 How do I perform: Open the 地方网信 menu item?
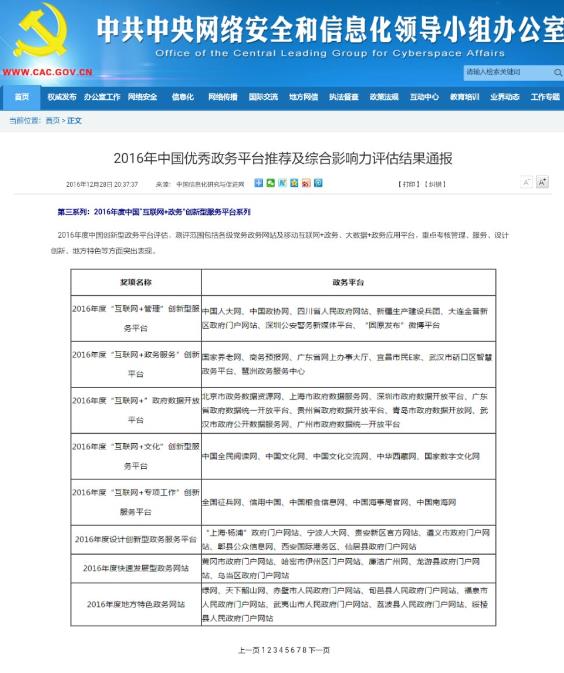(303, 97)
